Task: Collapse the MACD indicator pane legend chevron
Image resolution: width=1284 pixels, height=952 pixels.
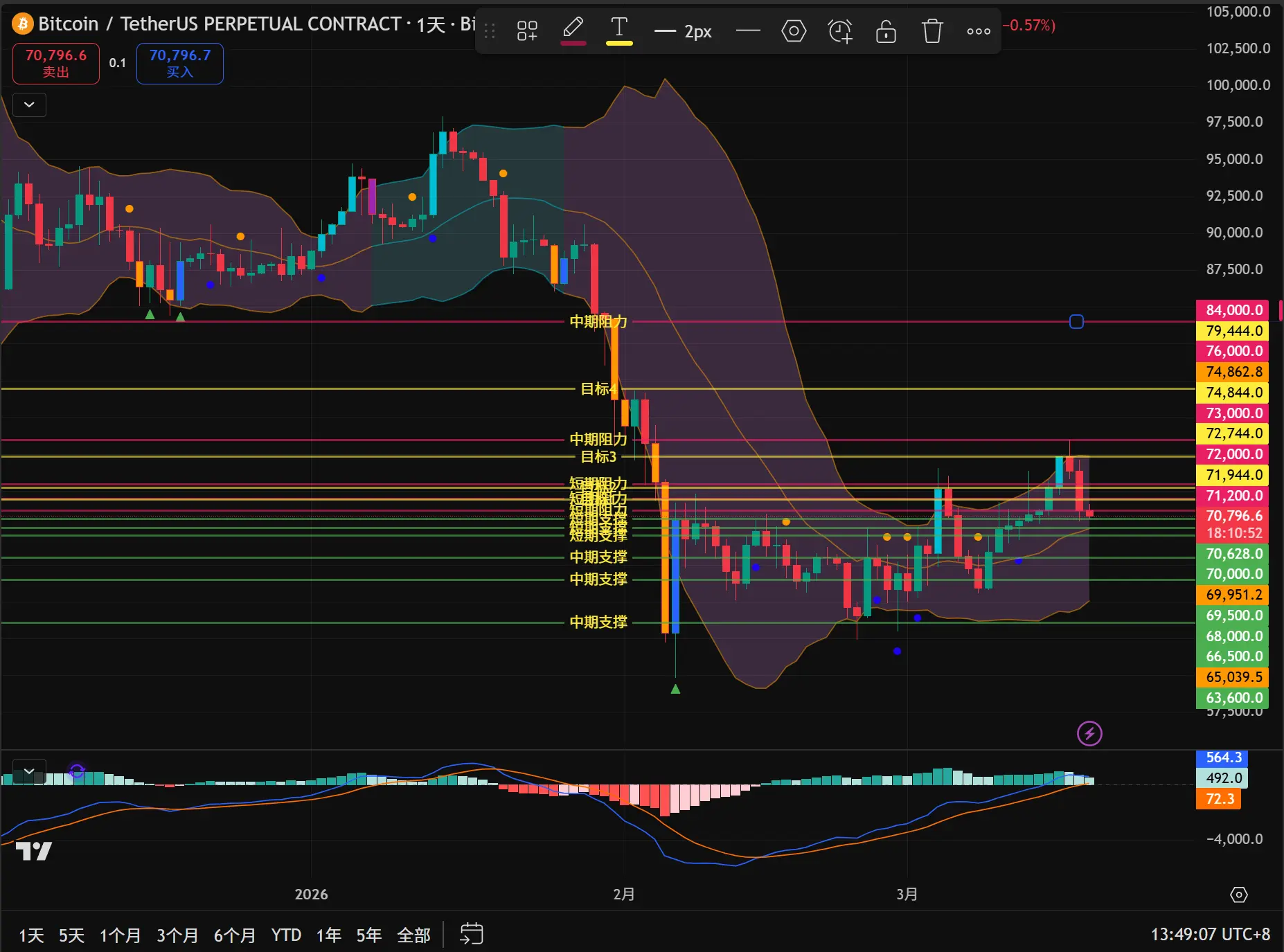Action: 29,771
